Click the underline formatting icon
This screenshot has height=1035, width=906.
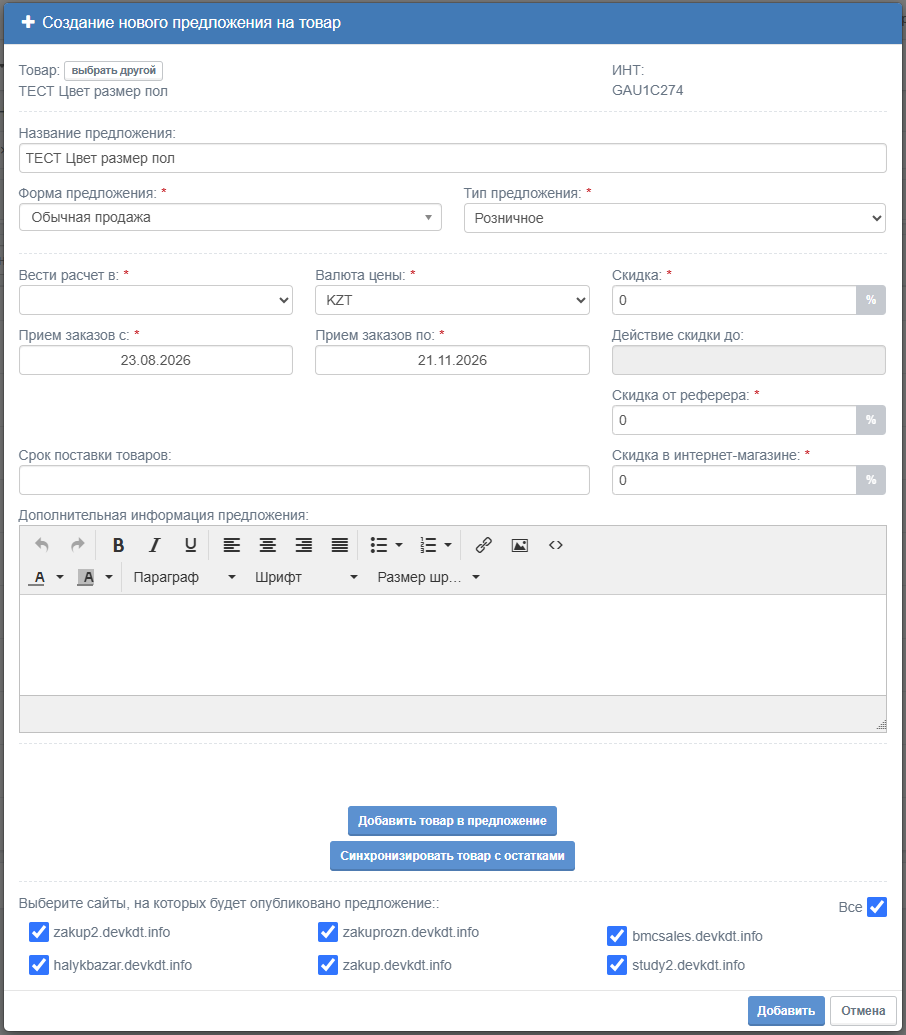(191, 545)
